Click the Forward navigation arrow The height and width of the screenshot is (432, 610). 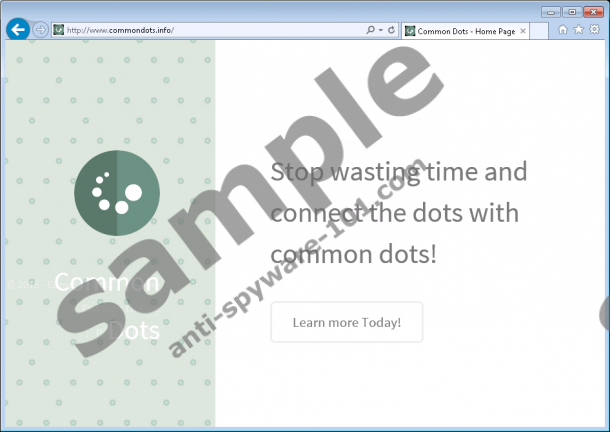(40, 30)
